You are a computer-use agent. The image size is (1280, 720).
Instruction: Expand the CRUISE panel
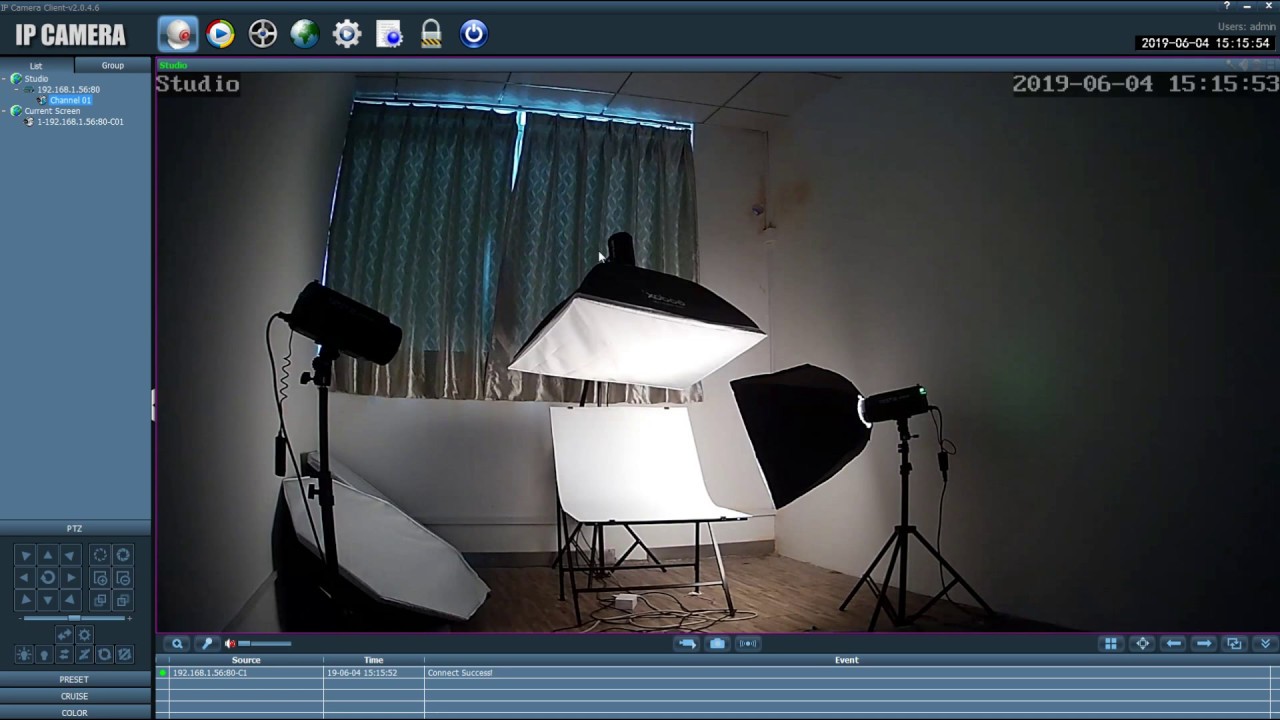75,696
